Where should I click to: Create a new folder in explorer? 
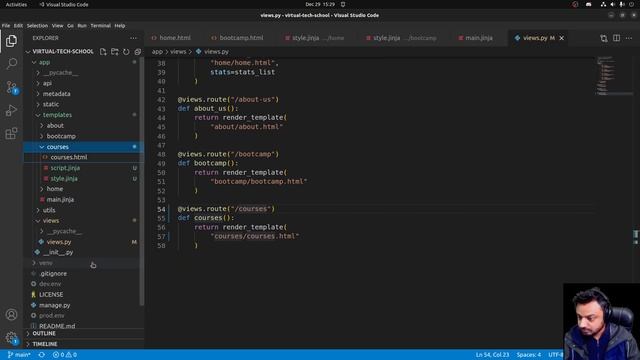click(x=115, y=51)
